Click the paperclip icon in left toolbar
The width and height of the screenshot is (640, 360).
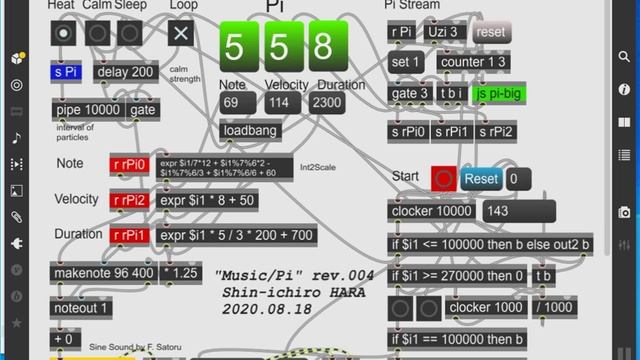[x=17, y=217]
